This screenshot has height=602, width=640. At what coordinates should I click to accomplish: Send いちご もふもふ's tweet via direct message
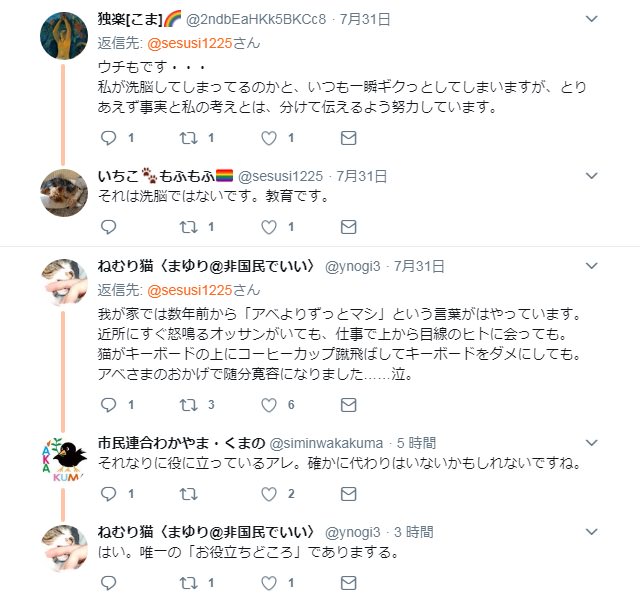pos(347,227)
